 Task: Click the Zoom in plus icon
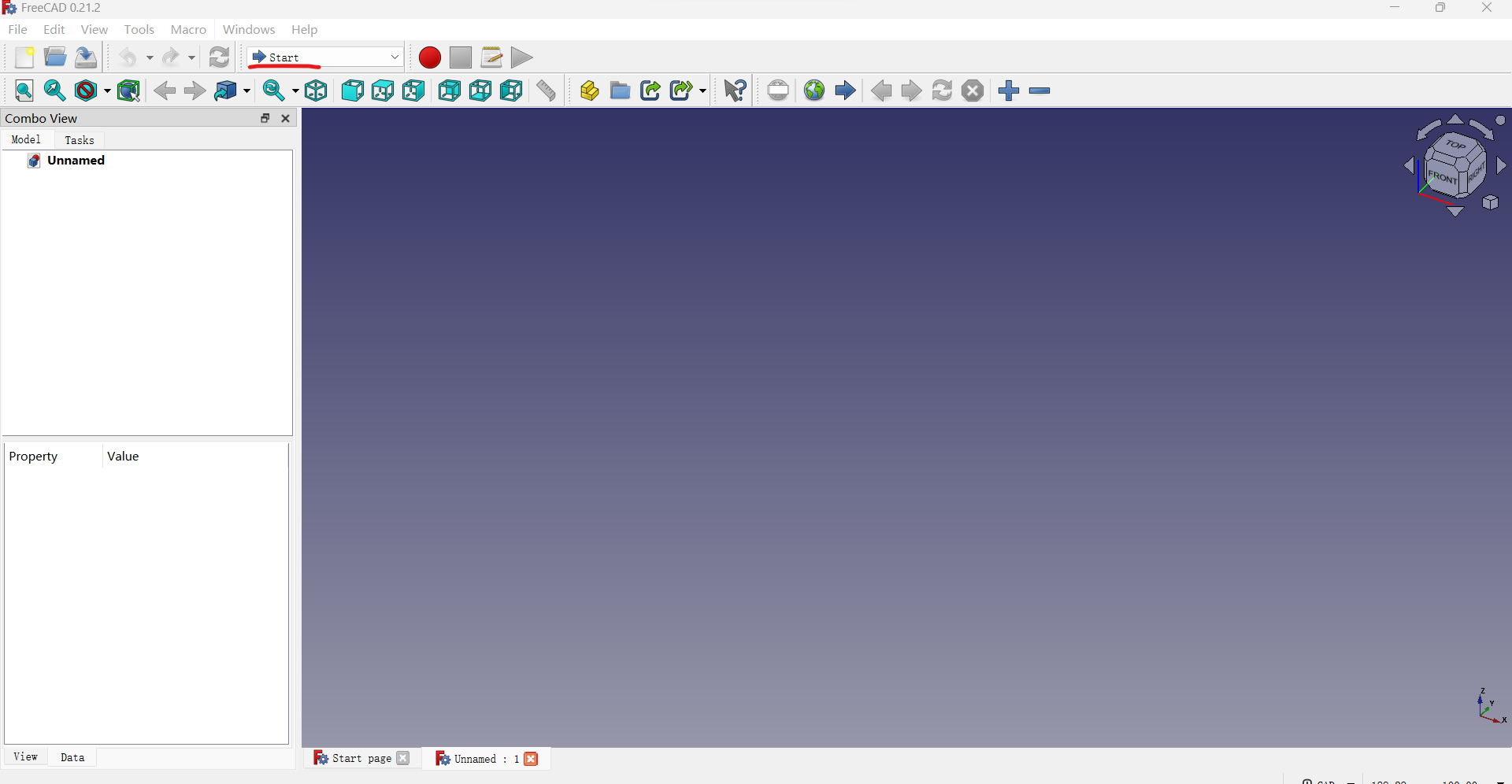pos(1010,91)
